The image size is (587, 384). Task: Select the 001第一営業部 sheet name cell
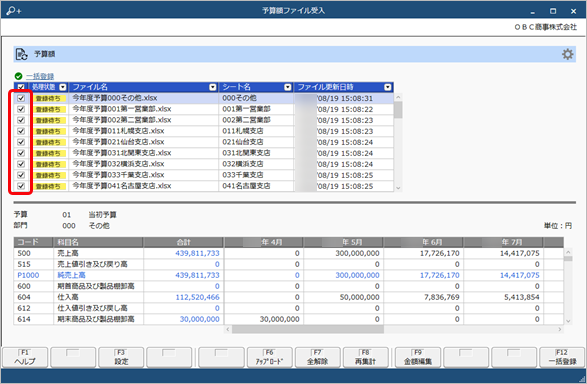click(256, 109)
